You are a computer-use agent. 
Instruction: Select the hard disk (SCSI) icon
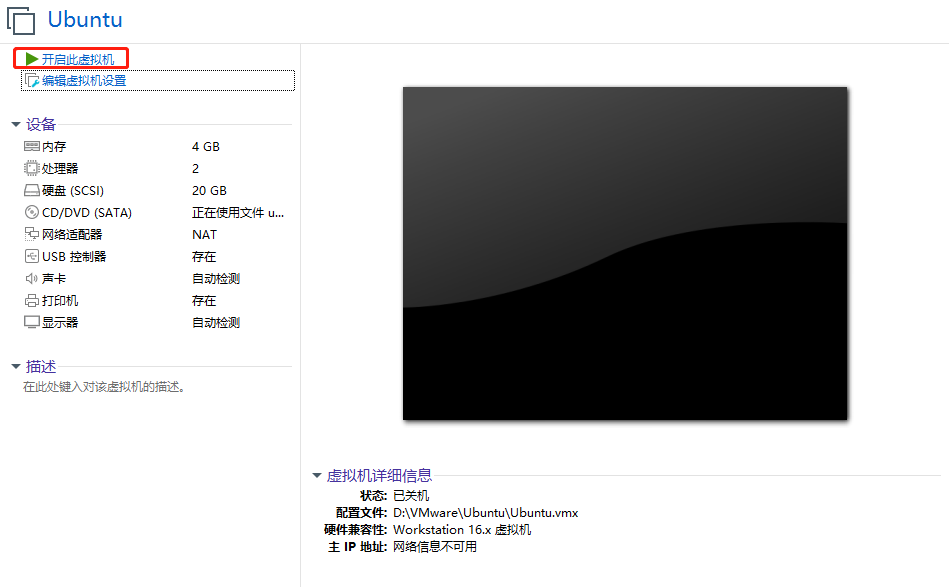[x=31, y=191]
